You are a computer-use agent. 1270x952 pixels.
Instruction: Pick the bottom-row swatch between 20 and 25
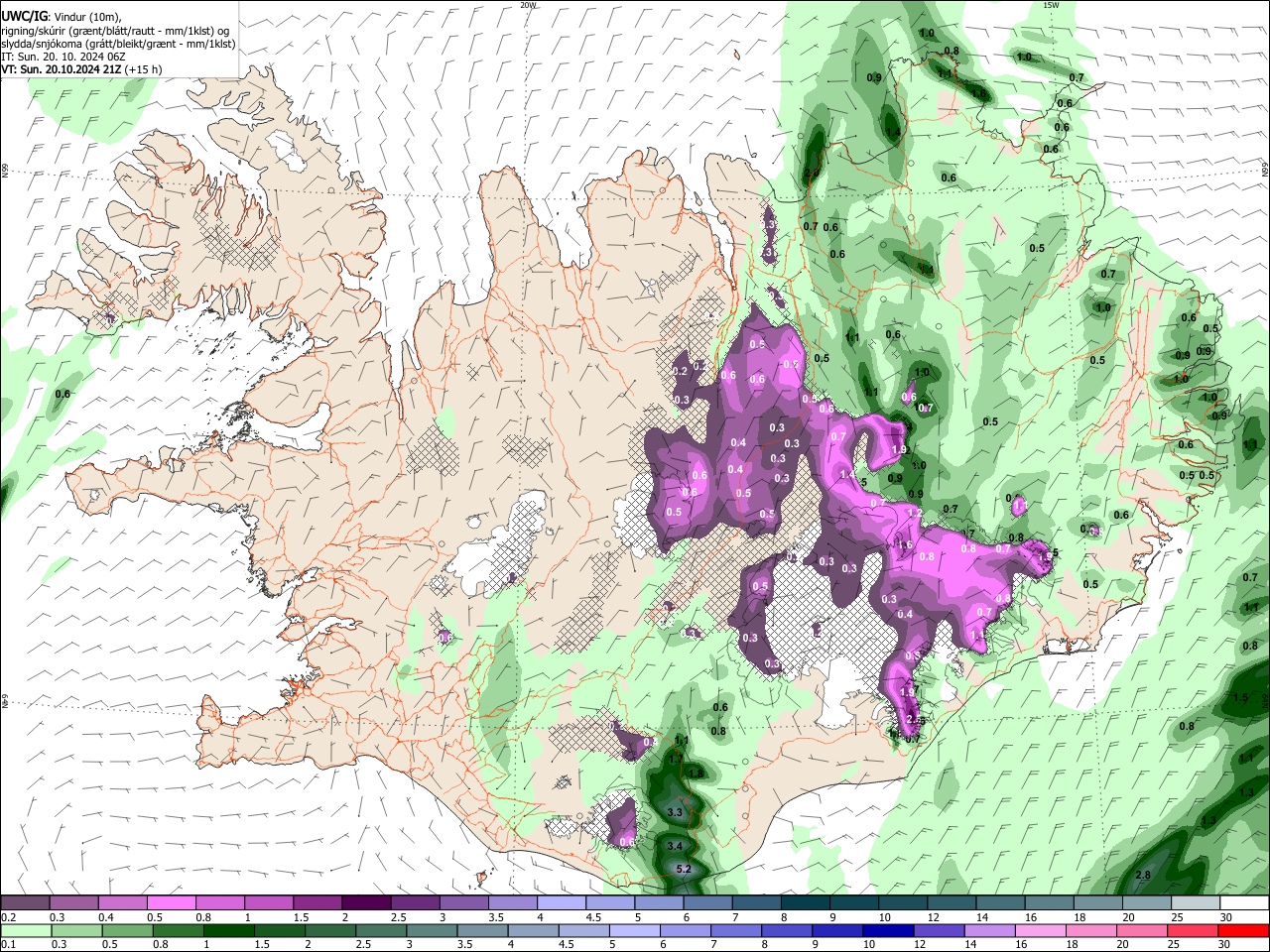(1141, 930)
